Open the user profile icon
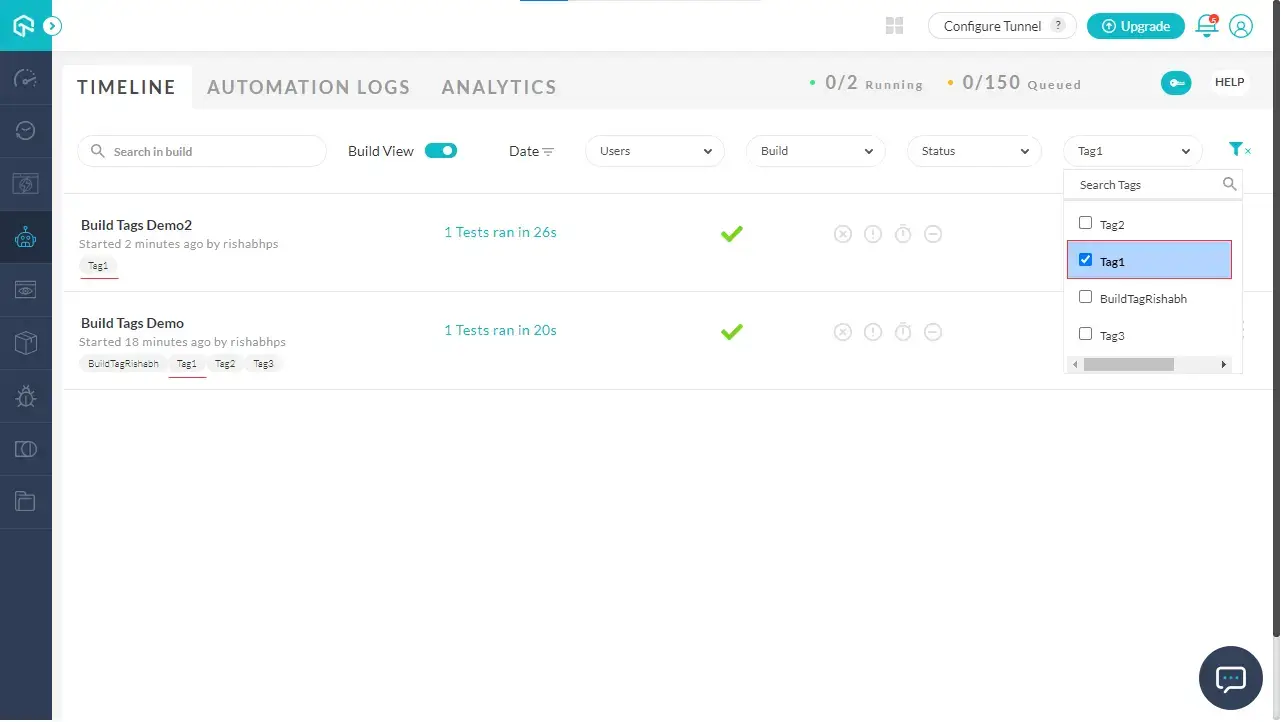1281x722 pixels. 1241,27
